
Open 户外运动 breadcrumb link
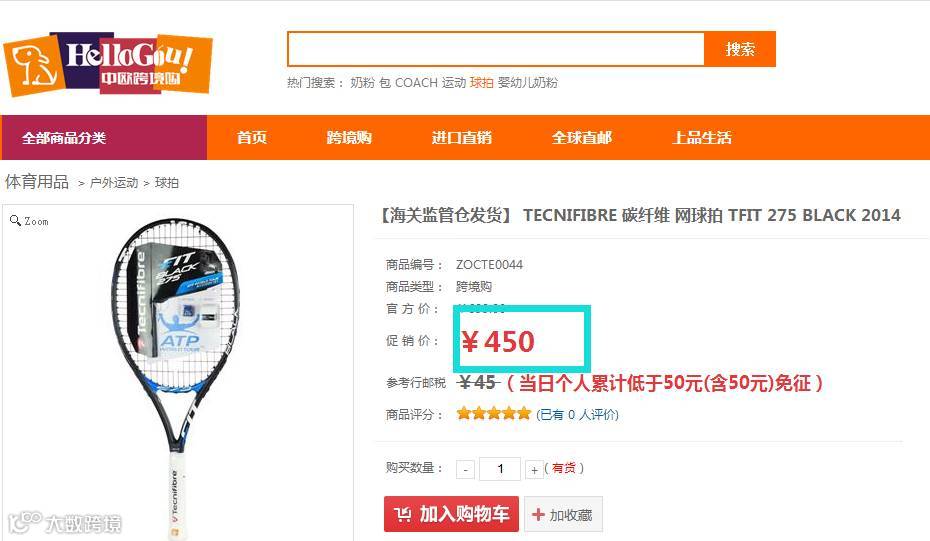click(114, 183)
